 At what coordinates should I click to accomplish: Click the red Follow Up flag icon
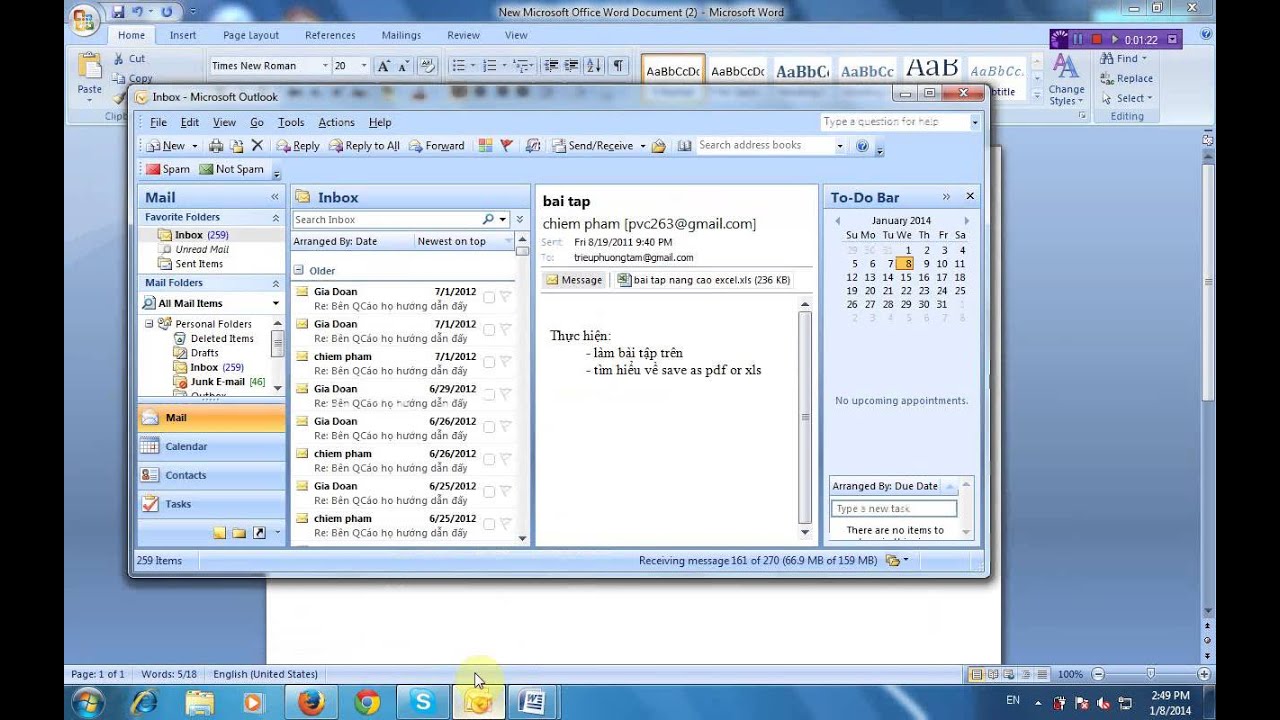click(x=507, y=146)
